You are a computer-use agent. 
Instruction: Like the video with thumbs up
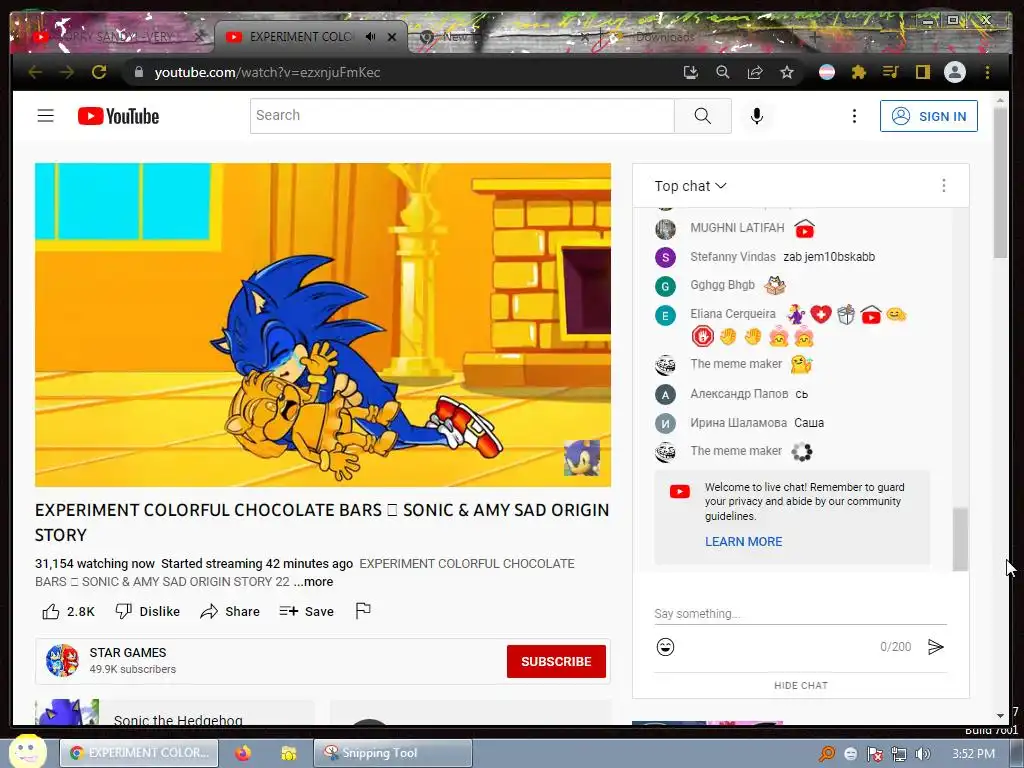point(69,611)
